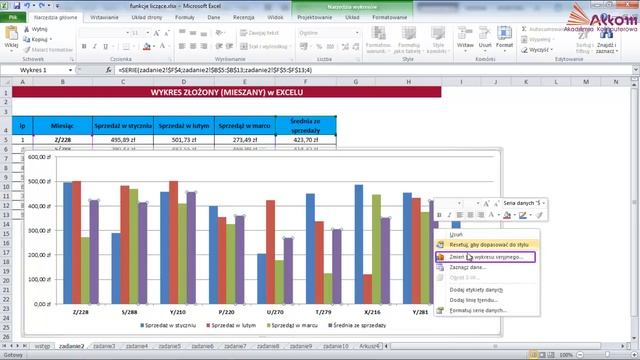
Task: Click Znajdź i zaznacz binoculars icon
Action: 607,34
